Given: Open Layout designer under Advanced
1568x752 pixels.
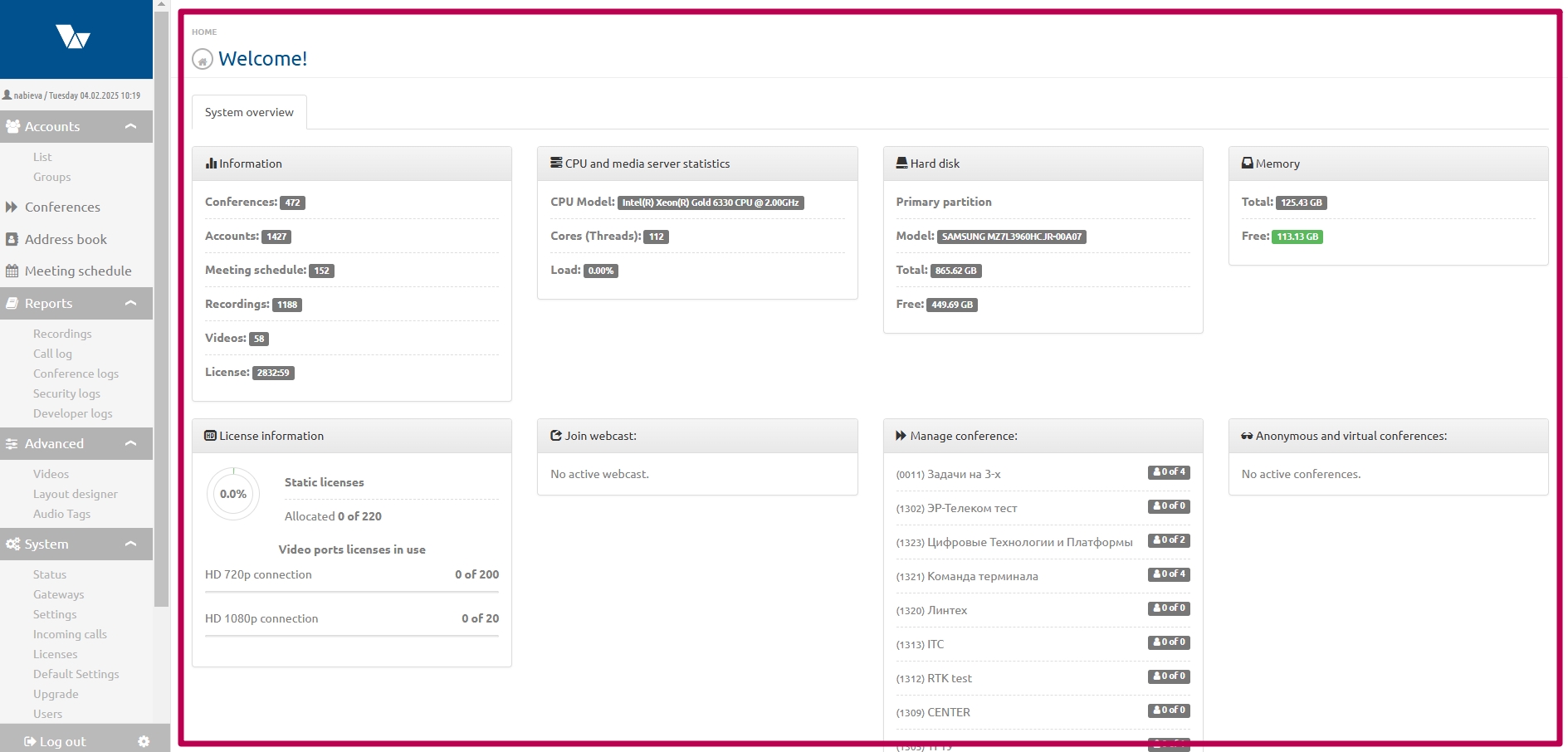Looking at the screenshot, I should point(75,494).
